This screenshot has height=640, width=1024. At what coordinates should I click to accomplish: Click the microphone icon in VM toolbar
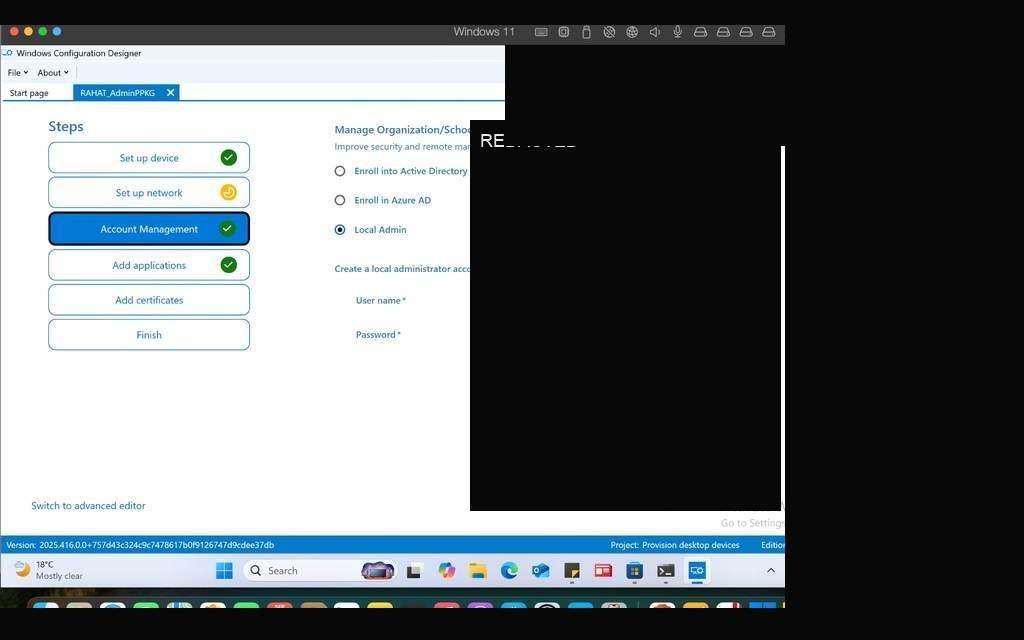[x=678, y=32]
